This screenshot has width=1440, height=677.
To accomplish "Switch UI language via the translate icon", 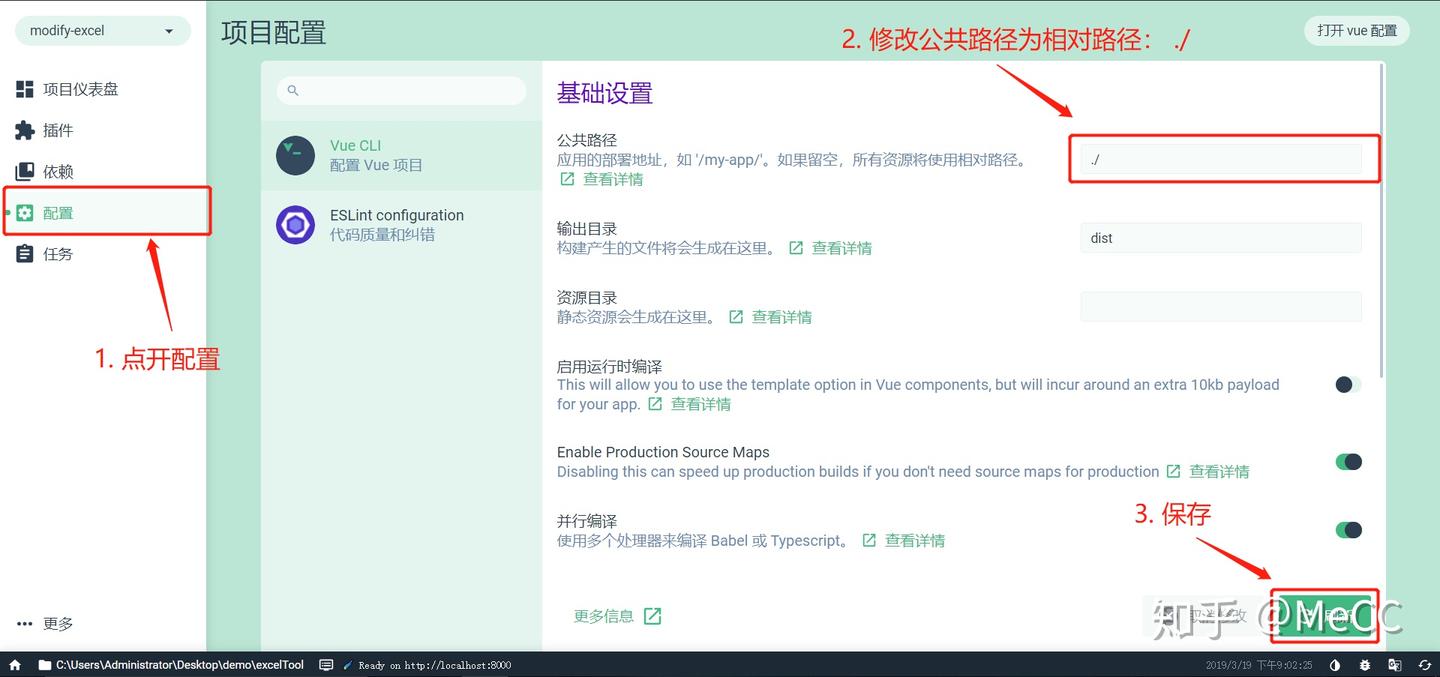I will (x=1395, y=664).
